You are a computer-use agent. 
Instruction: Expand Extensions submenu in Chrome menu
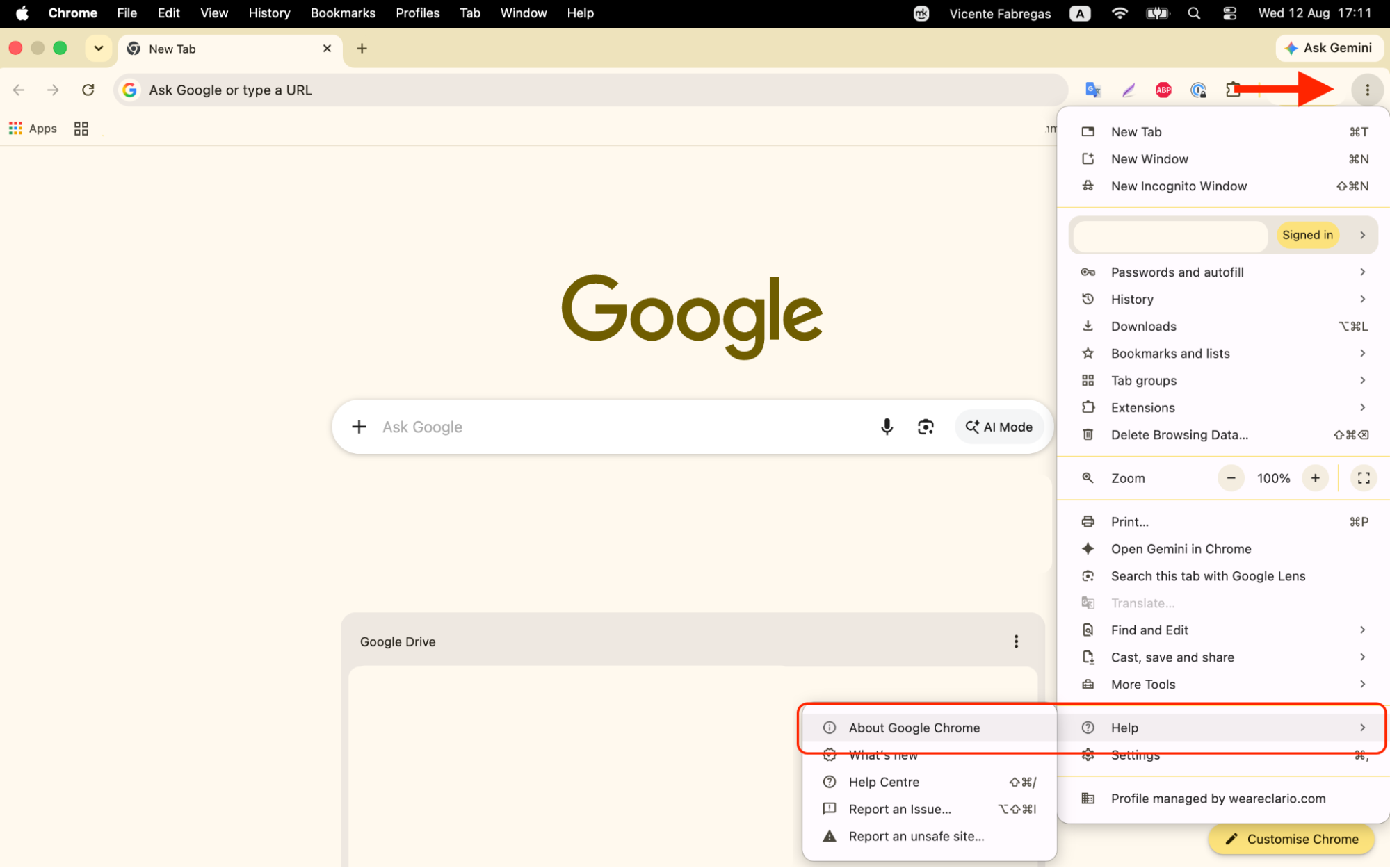tap(1222, 408)
